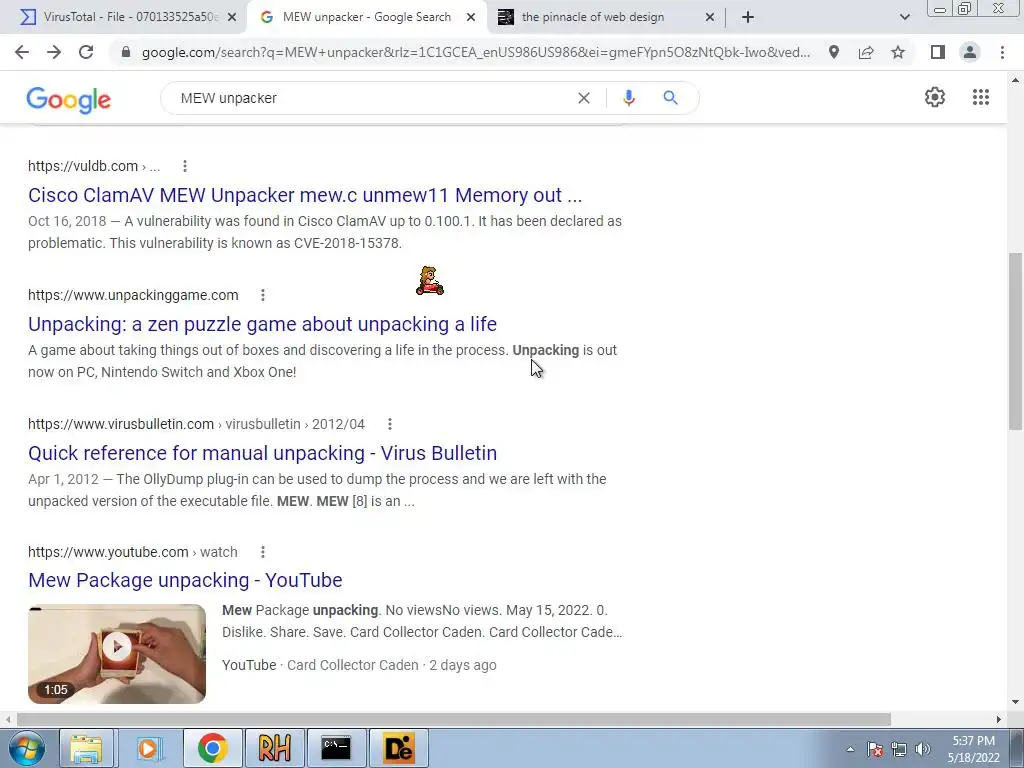Open the De application in the taskbar
The height and width of the screenshot is (768, 1024).
click(398, 748)
